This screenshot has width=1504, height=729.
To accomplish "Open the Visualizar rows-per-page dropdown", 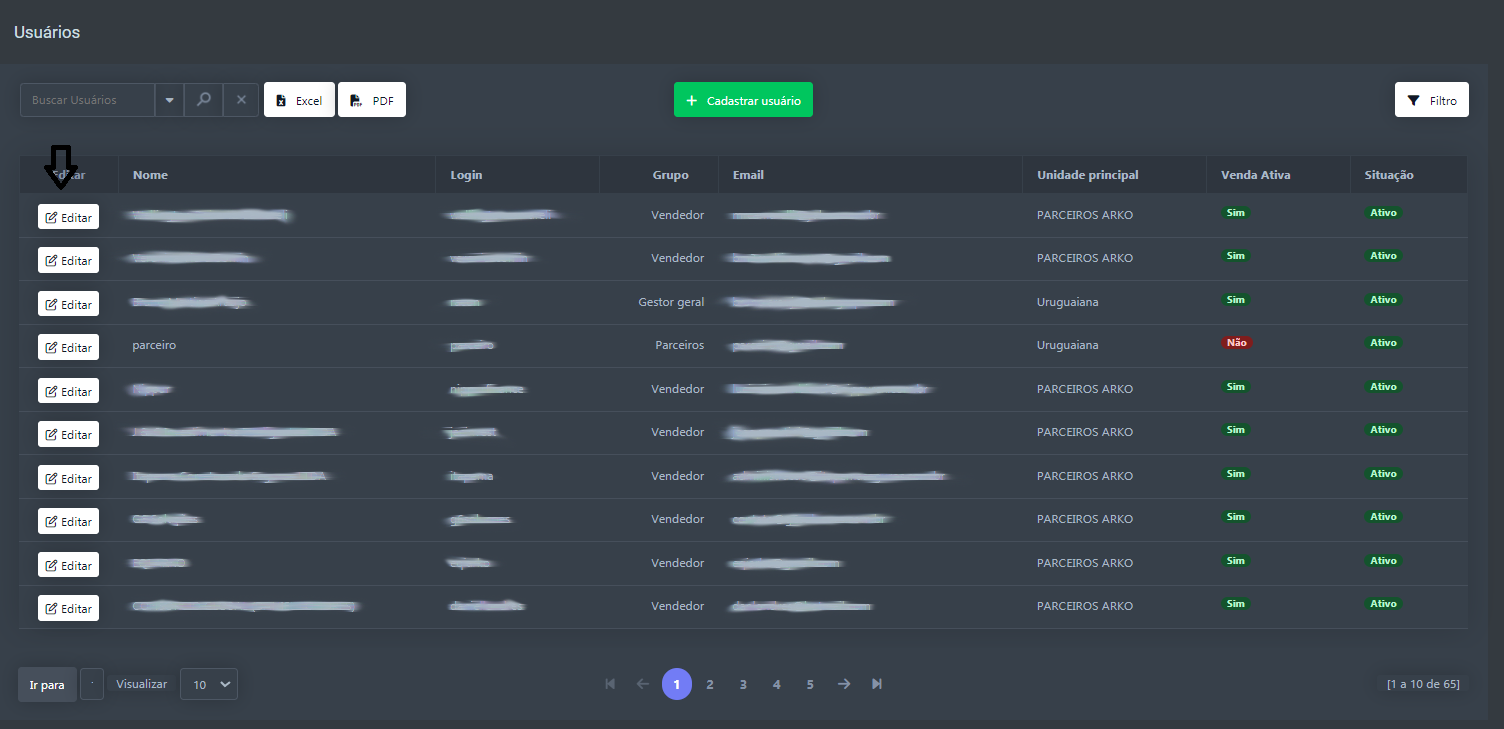I will 209,684.
